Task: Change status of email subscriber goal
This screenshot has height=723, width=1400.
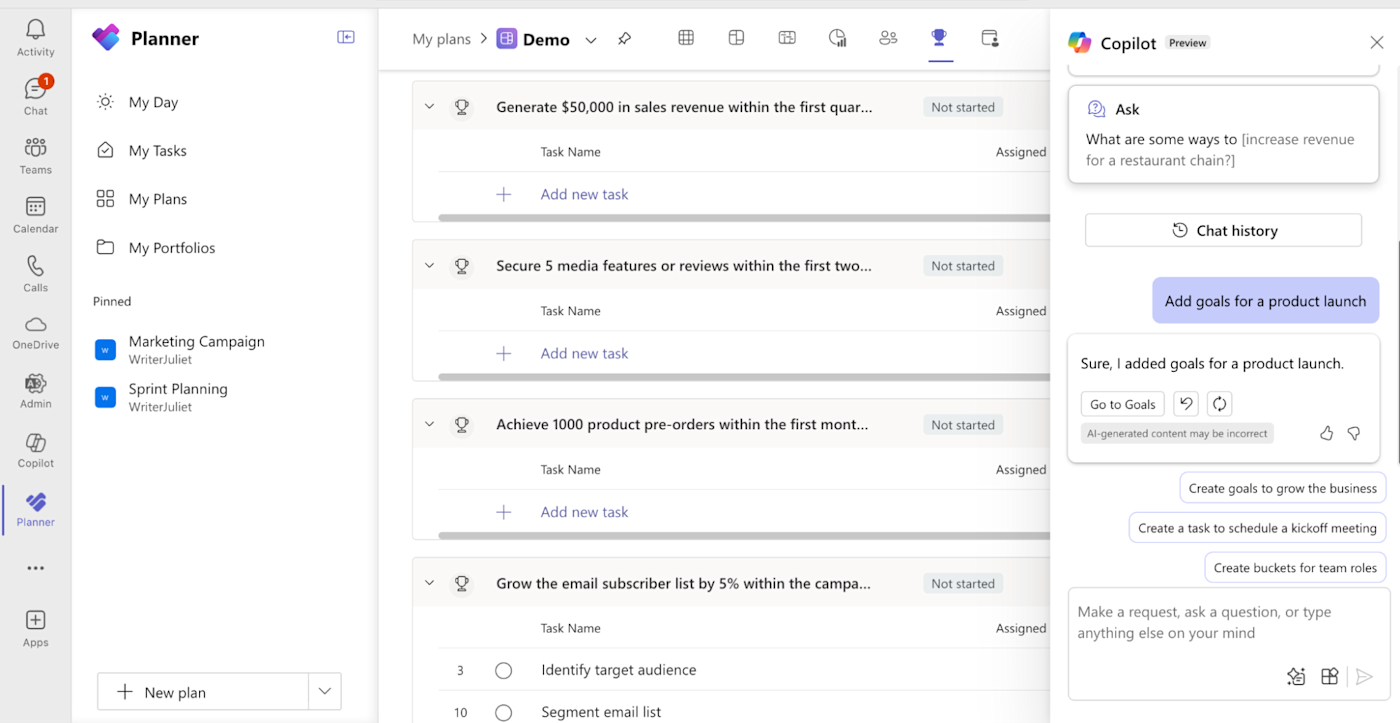Action: coord(963,584)
